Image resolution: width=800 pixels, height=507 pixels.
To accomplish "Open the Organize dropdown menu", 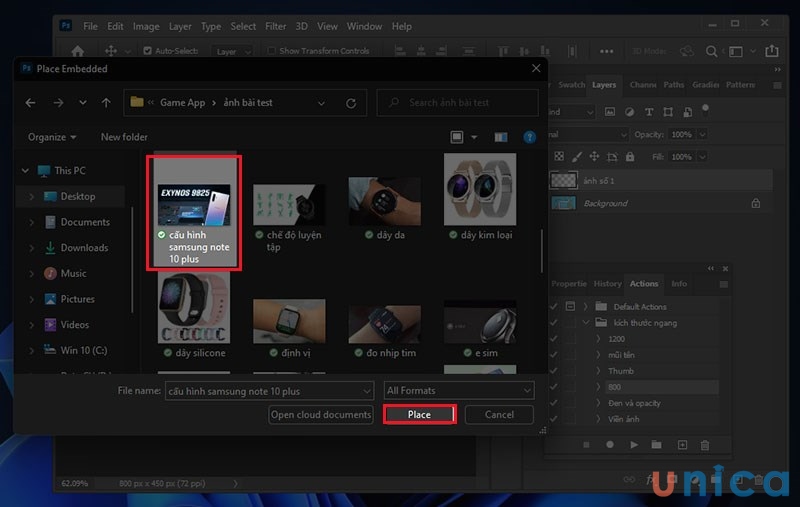I will [x=52, y=137].
